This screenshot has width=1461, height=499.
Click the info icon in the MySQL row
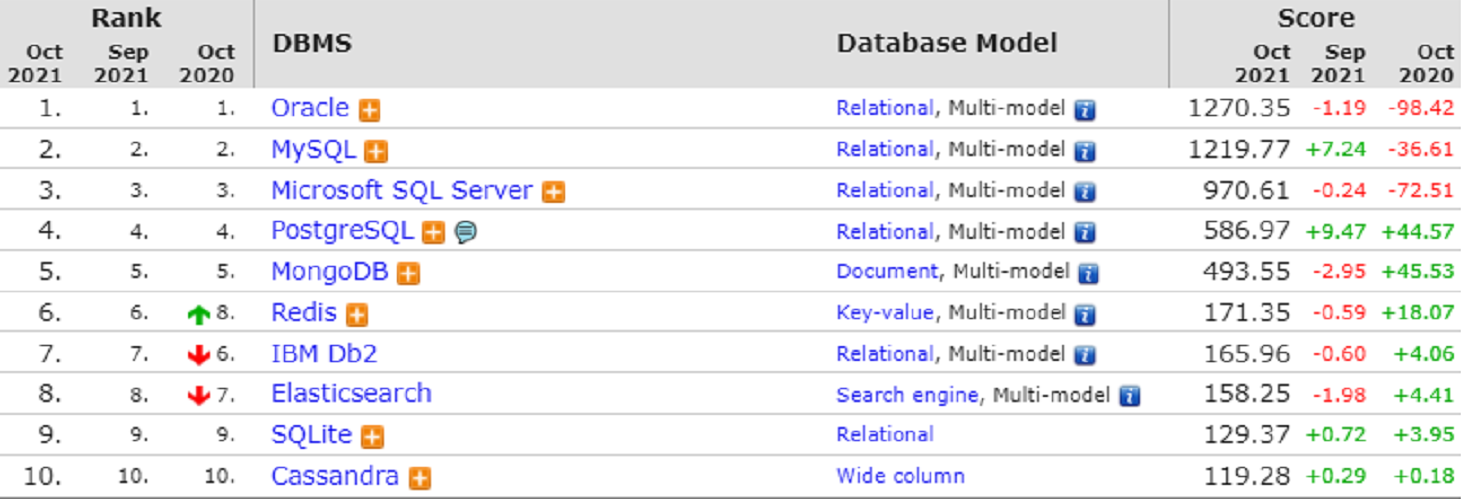pyautogui.click(x=1085, y=151)
